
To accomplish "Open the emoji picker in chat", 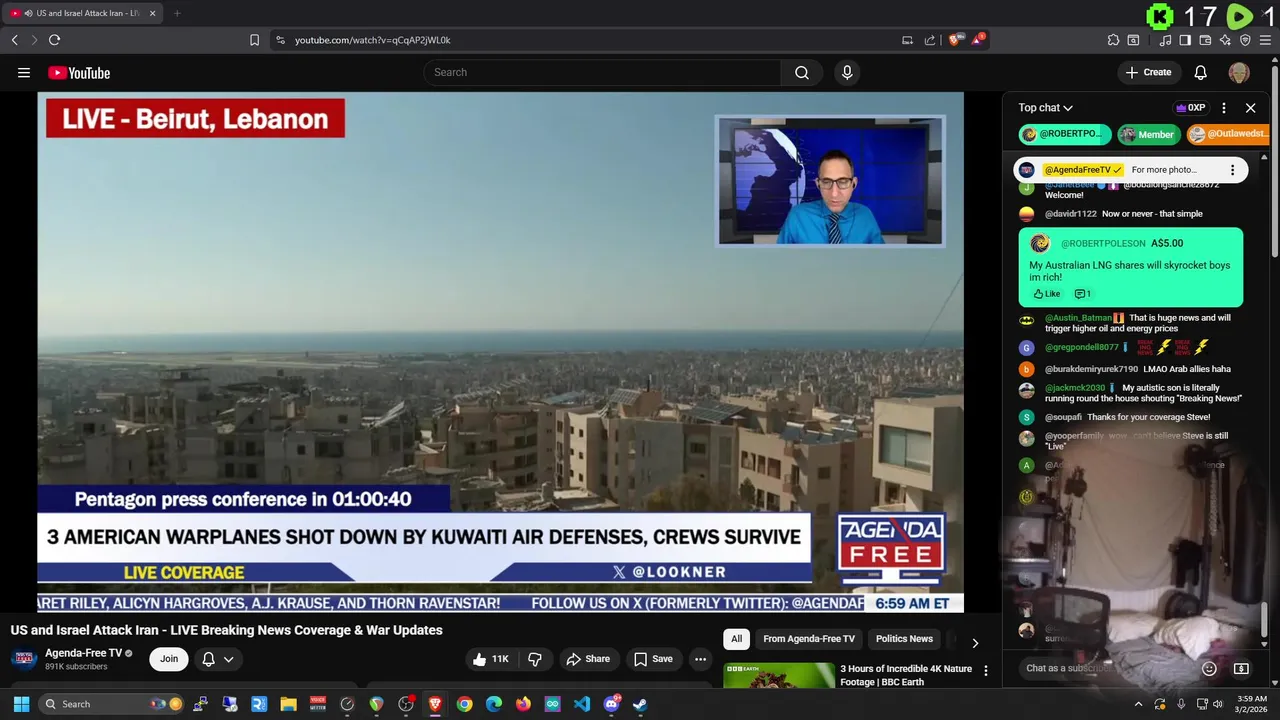I will pos(1209,668).
